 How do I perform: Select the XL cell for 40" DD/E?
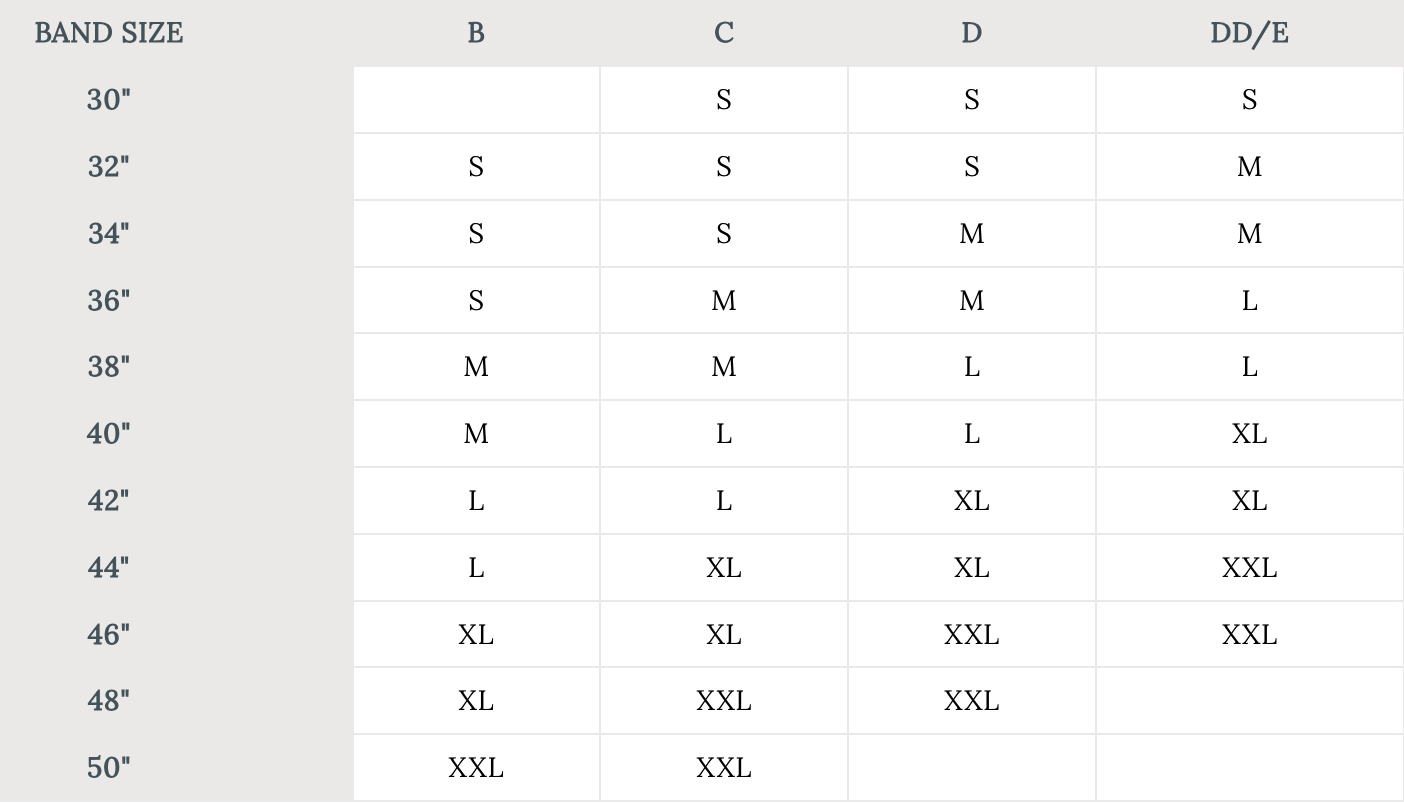[1249, 434]
